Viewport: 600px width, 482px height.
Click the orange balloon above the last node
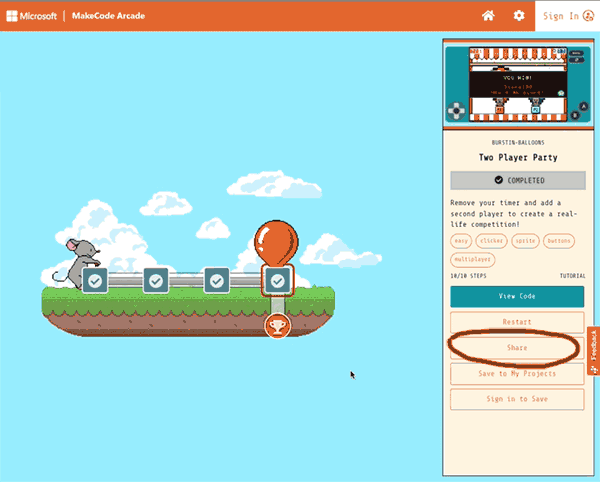pyautogui.click(x=276, y=242)
